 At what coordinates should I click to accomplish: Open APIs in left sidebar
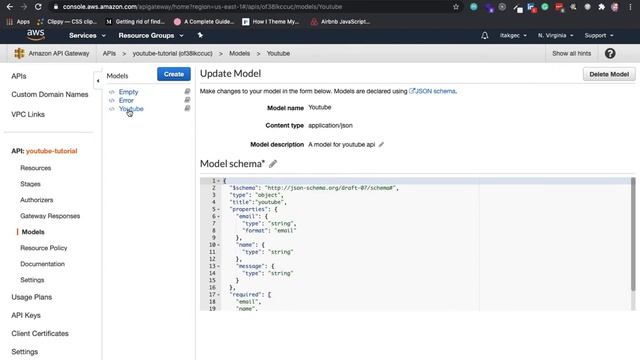tap(19, 76)
